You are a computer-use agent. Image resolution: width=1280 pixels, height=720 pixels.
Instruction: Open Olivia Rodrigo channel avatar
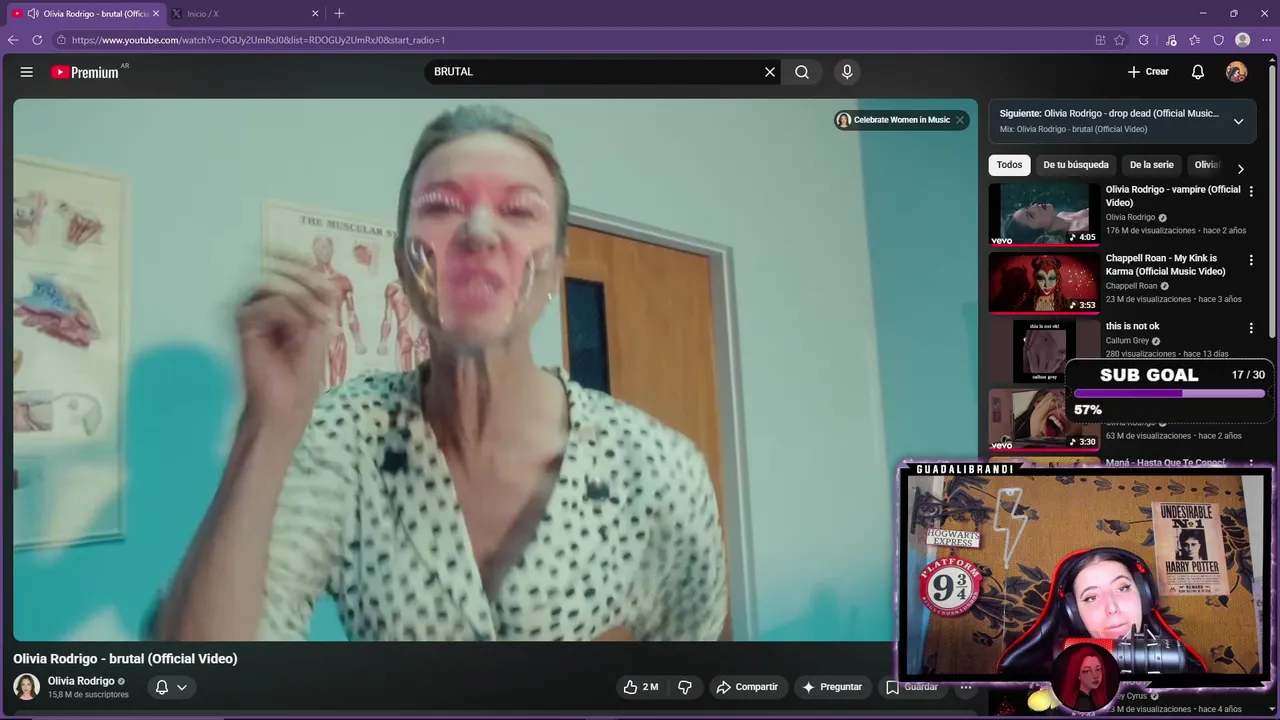(x=27, y=687)
